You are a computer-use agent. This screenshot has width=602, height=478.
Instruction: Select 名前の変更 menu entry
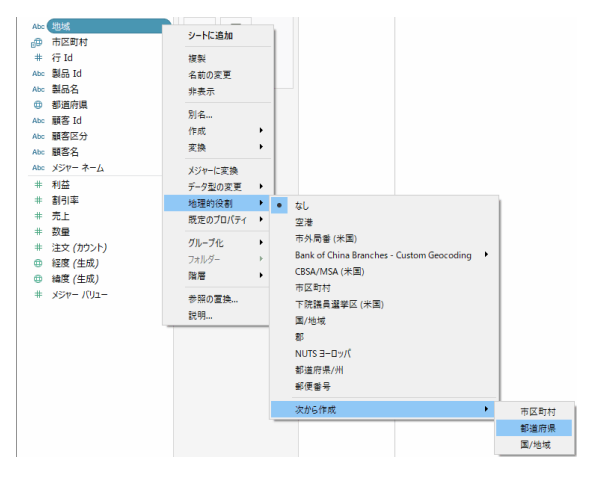[210, 75]
